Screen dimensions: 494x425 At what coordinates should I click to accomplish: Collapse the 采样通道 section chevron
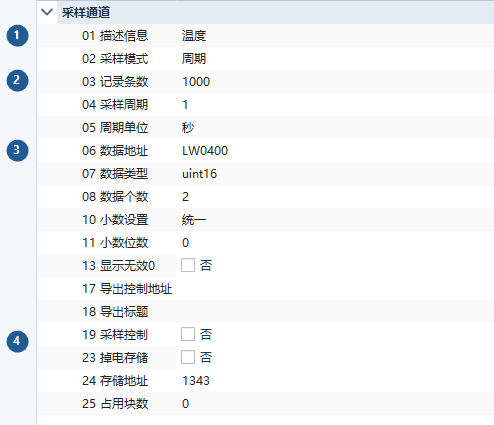47,12
